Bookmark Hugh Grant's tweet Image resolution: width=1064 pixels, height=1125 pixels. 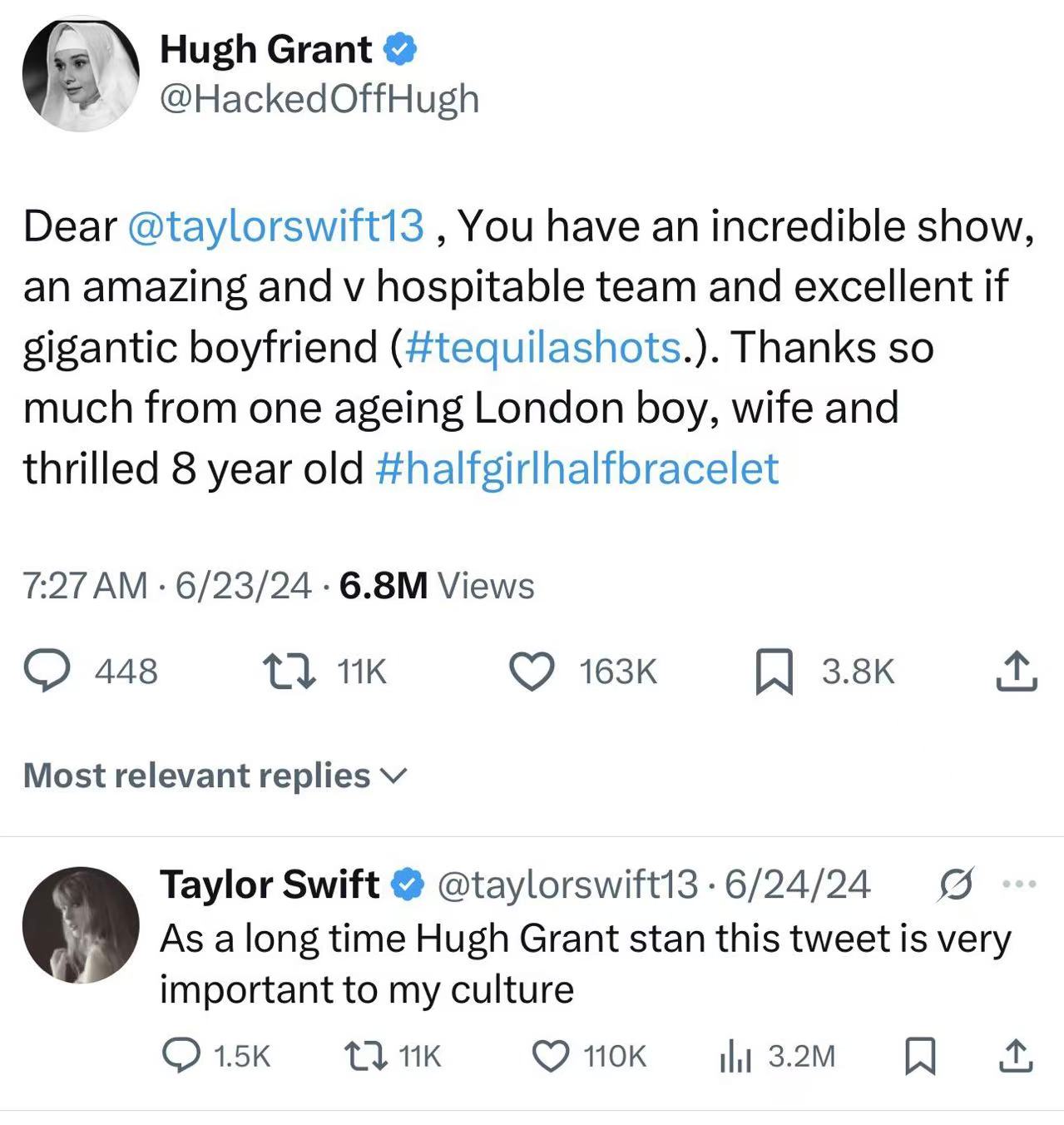[x=774, y=672]
